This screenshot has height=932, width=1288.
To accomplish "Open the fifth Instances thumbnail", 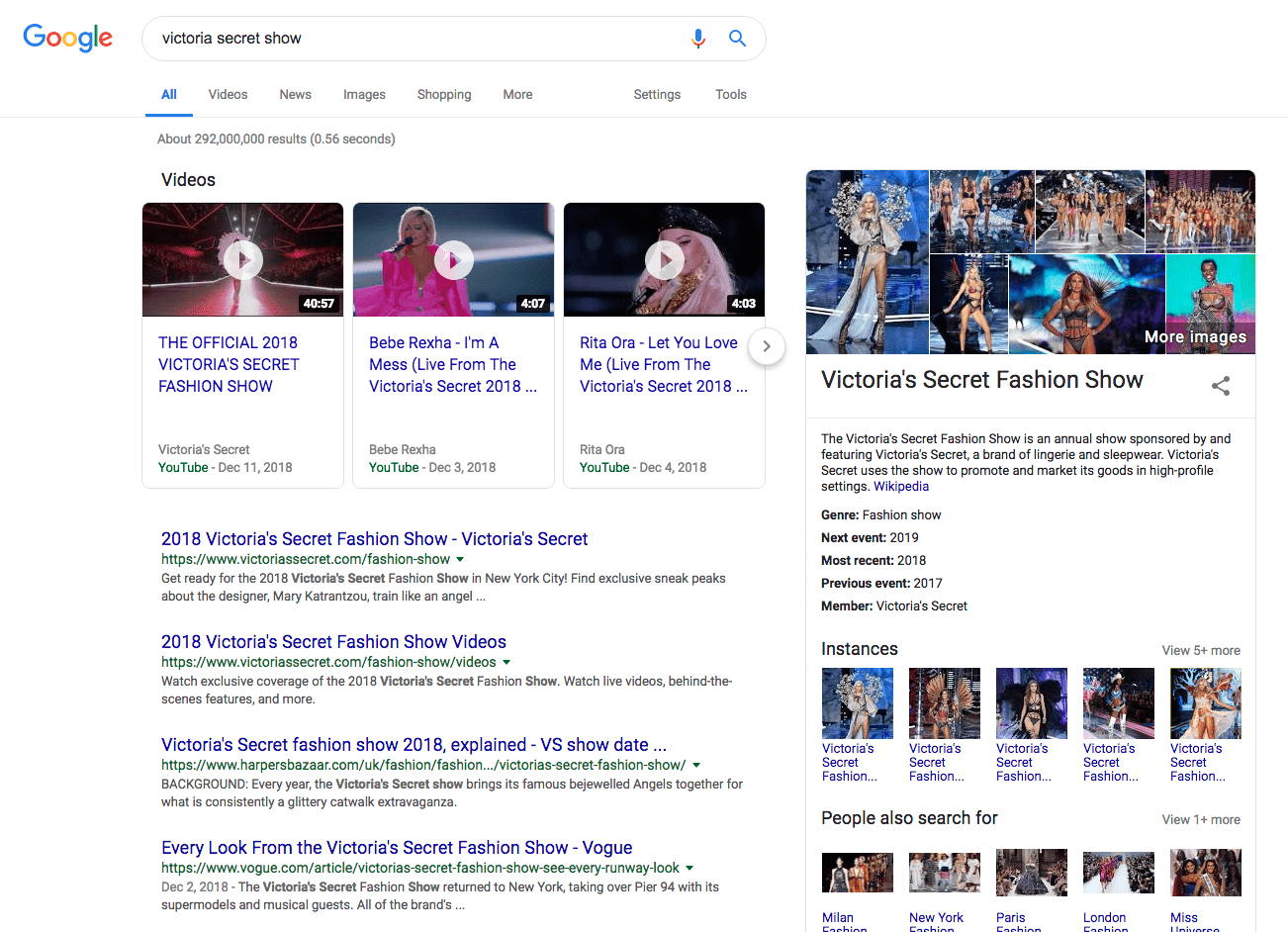I will pos(1206,703).
